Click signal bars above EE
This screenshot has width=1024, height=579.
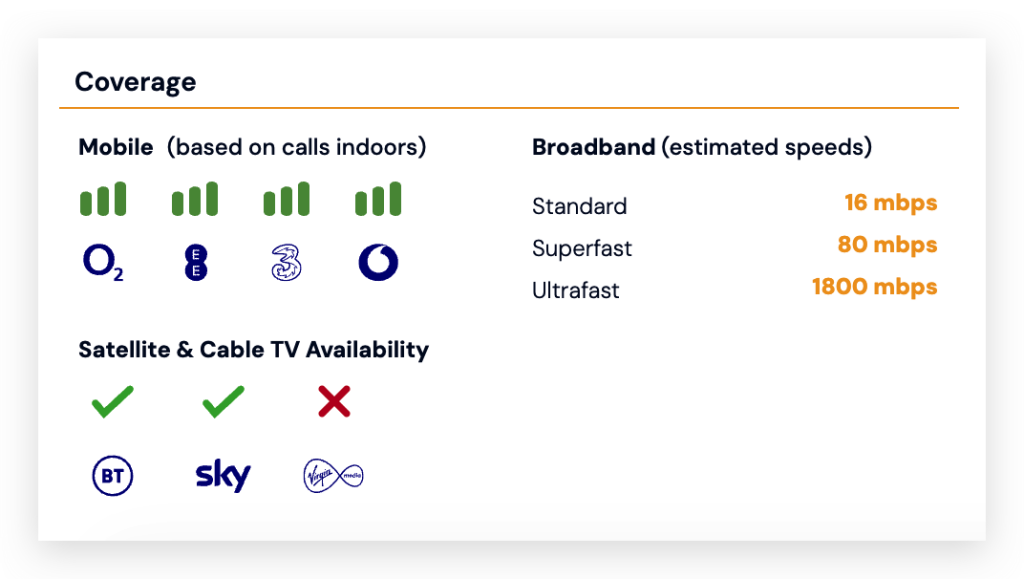click(x=195, y=198)
